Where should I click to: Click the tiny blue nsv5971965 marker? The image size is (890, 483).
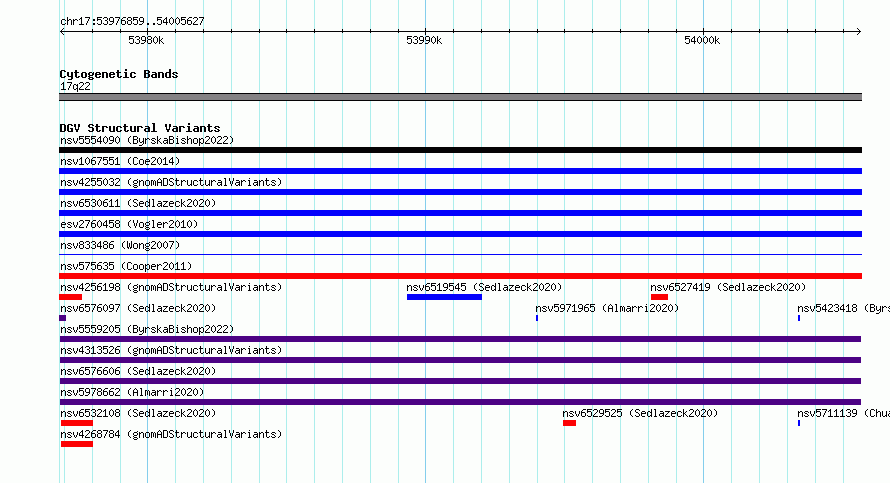pyautogui.click(x=537, y=318)
